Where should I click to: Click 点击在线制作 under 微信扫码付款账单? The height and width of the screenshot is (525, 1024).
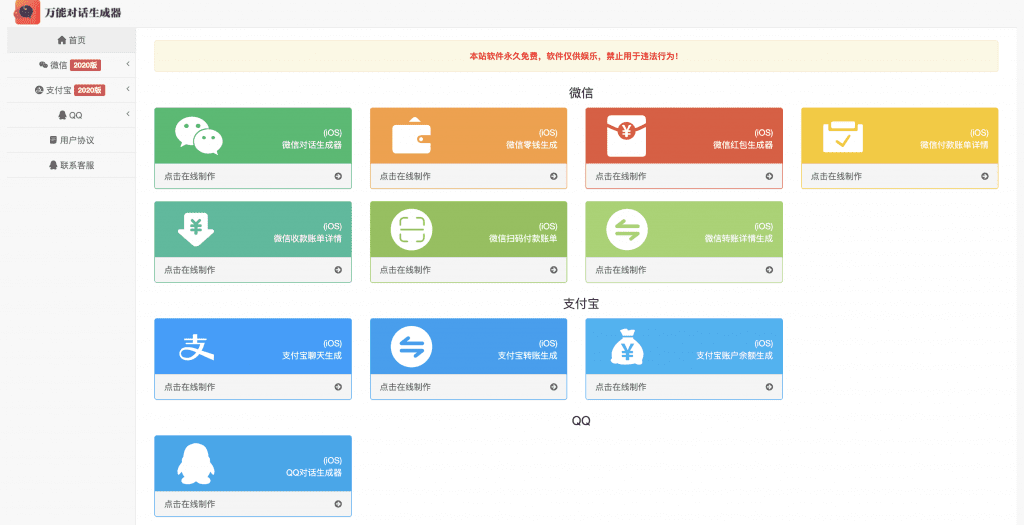pos(405,270)
